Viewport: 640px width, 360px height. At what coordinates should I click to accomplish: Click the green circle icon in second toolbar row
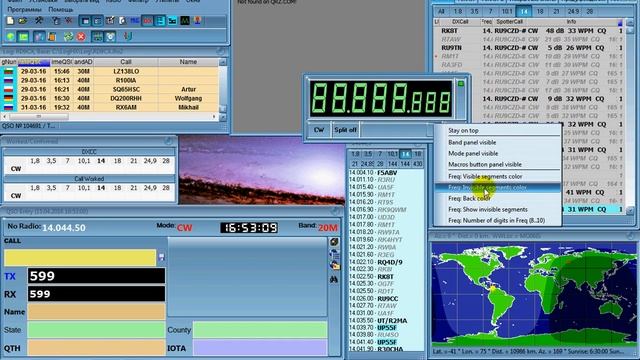click(10, 37)
